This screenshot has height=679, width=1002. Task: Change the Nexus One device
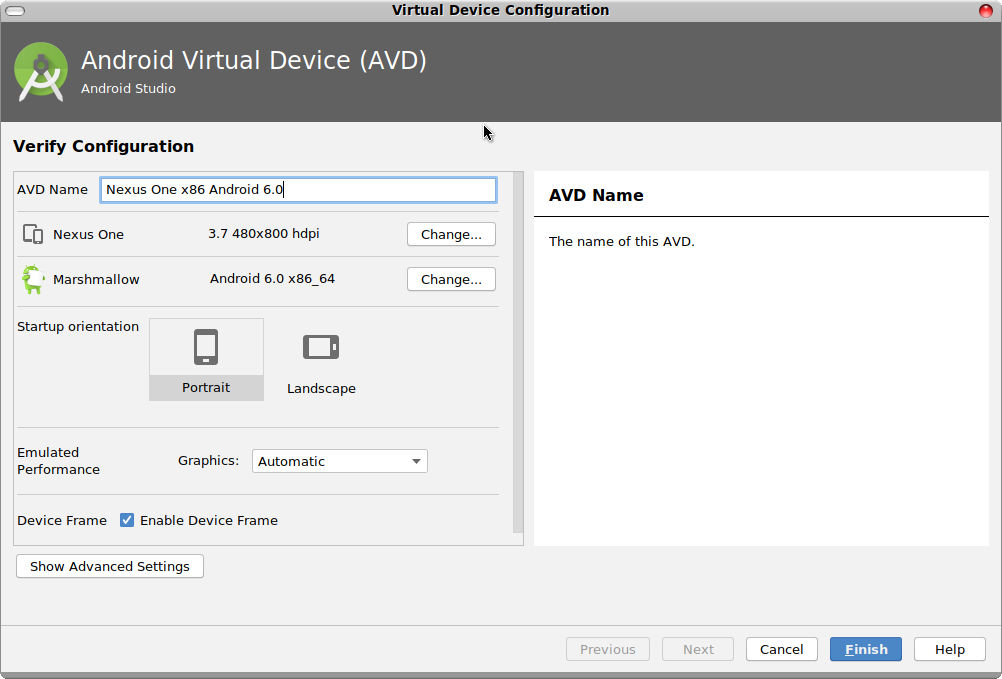point(451,234)
